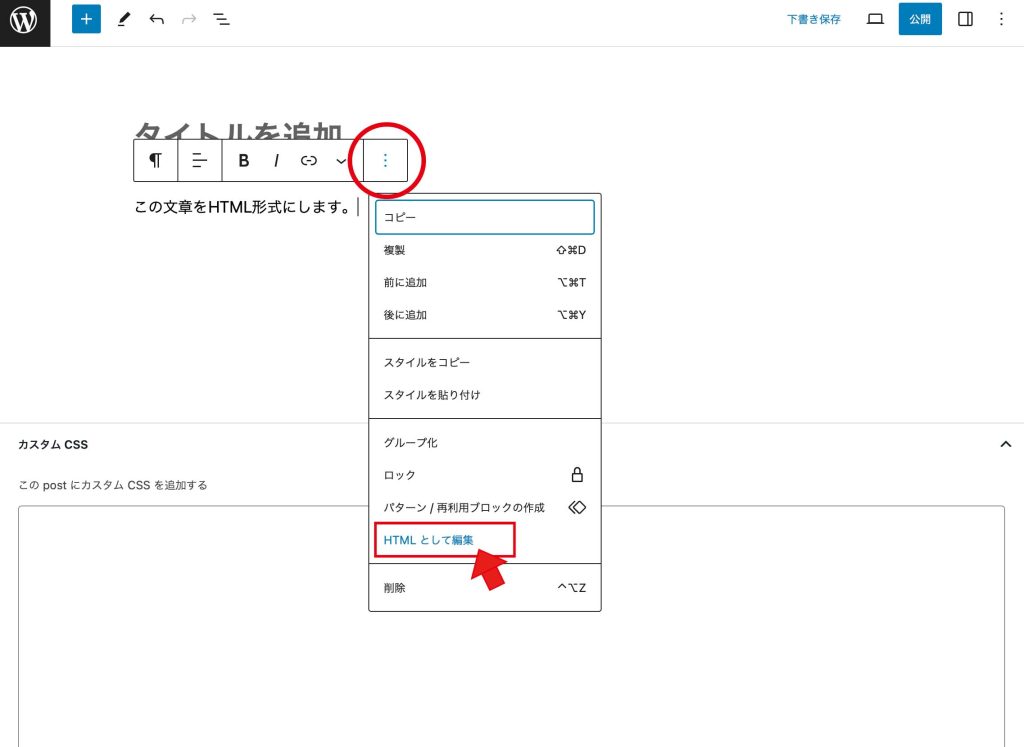
Task: Click the blue block inserter plus button
Action: (86, 19)
